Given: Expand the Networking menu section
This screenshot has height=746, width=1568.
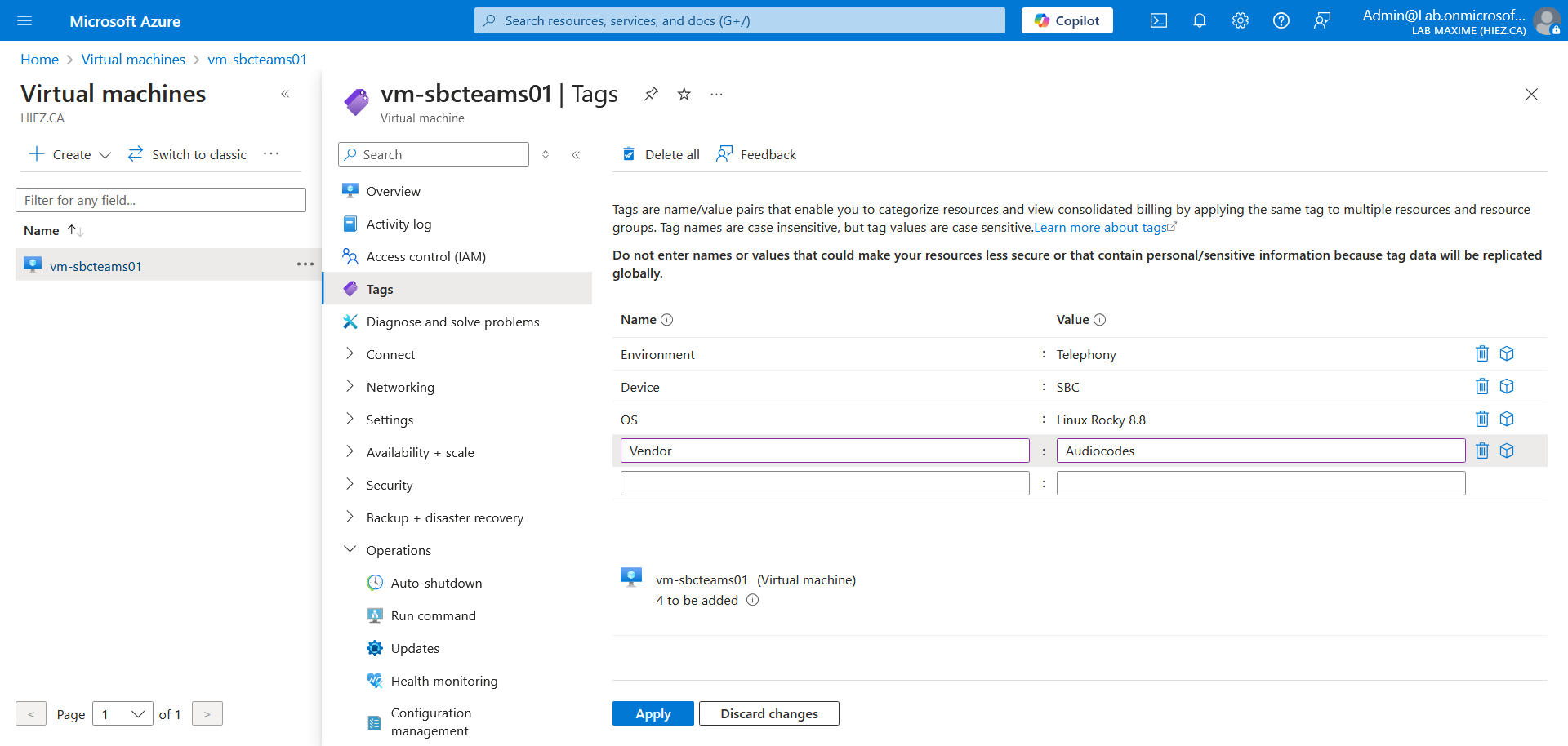Looking at the screenshot, I should [x=400, y=387].
